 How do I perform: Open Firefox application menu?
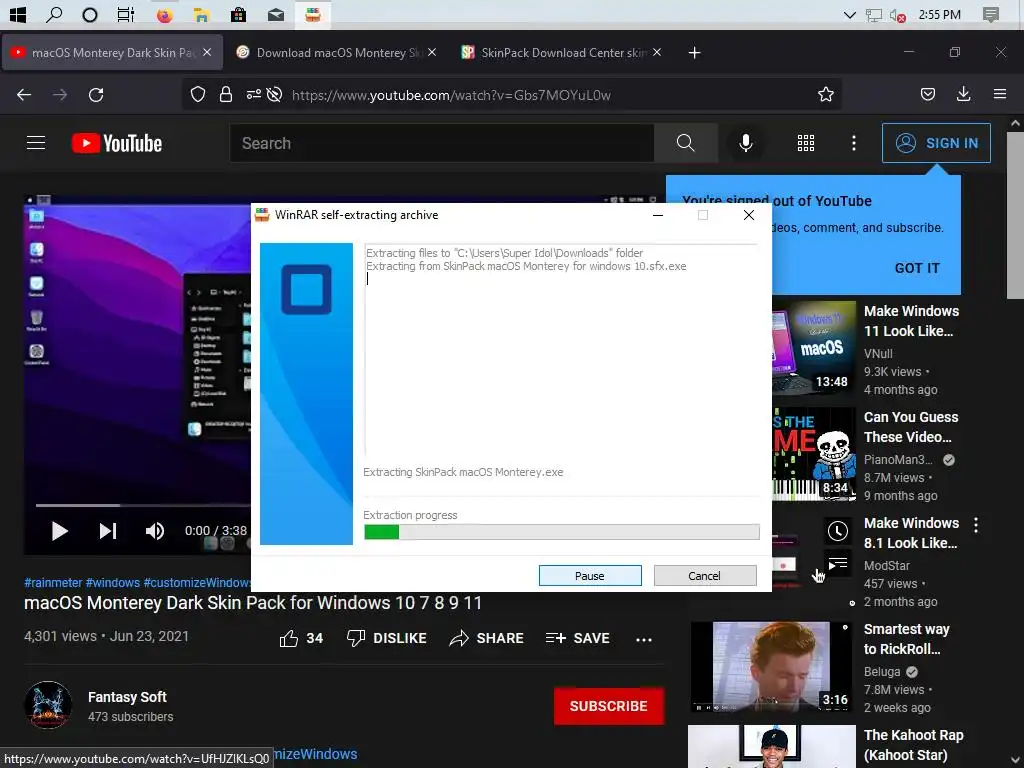click(x=1000, y=95)
